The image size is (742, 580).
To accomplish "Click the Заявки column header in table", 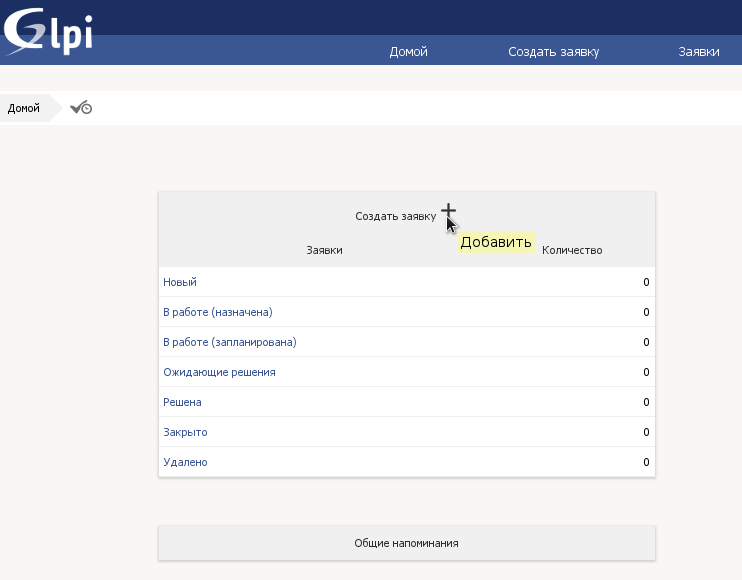I will [324, 250].
